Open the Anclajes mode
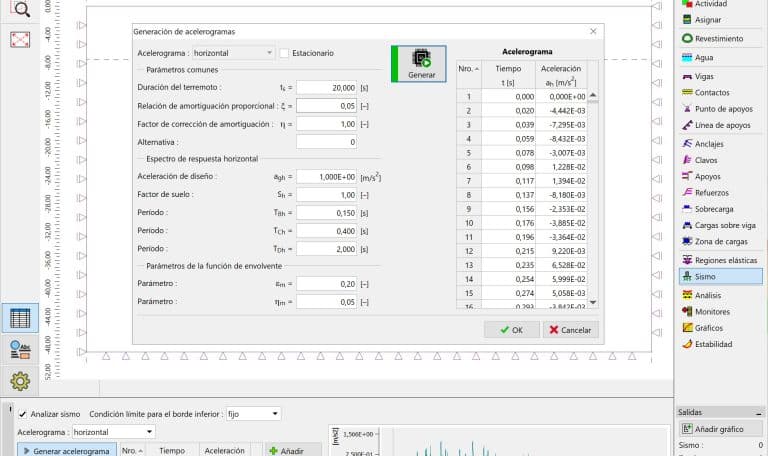The image size is (768, 456). pos(721,144)
